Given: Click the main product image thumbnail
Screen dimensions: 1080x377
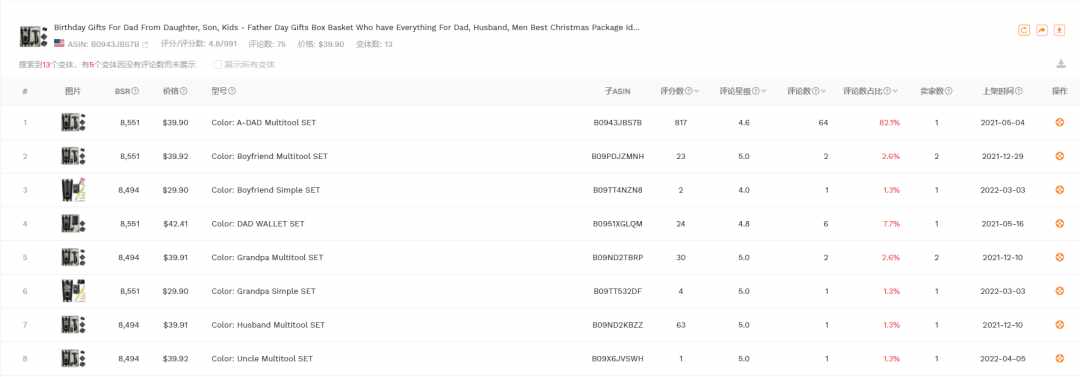Looking at the screenshot, I should tap(33, 36).
